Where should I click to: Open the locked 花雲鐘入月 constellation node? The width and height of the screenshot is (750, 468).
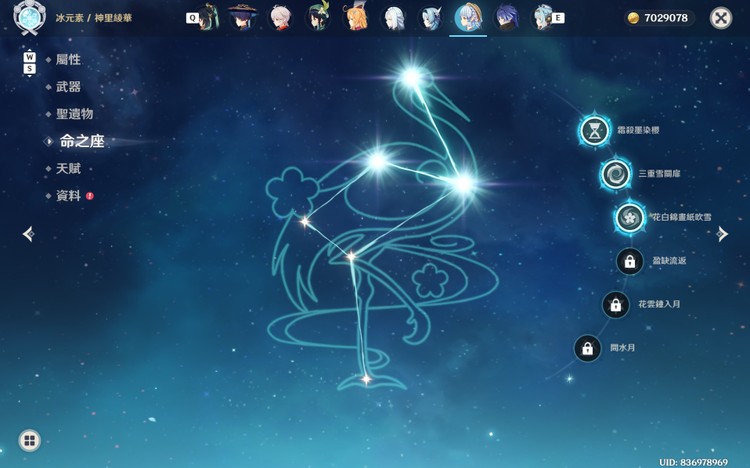pos(616,305)
